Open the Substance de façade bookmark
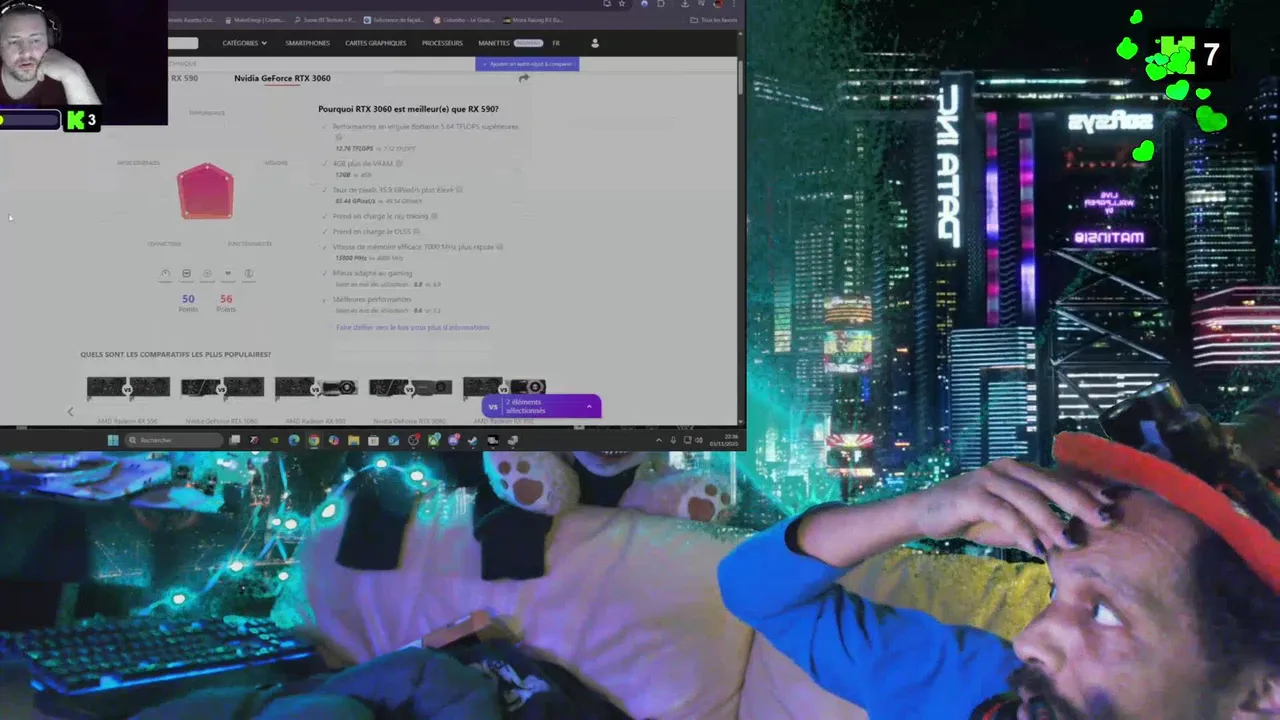 (395, 20)
